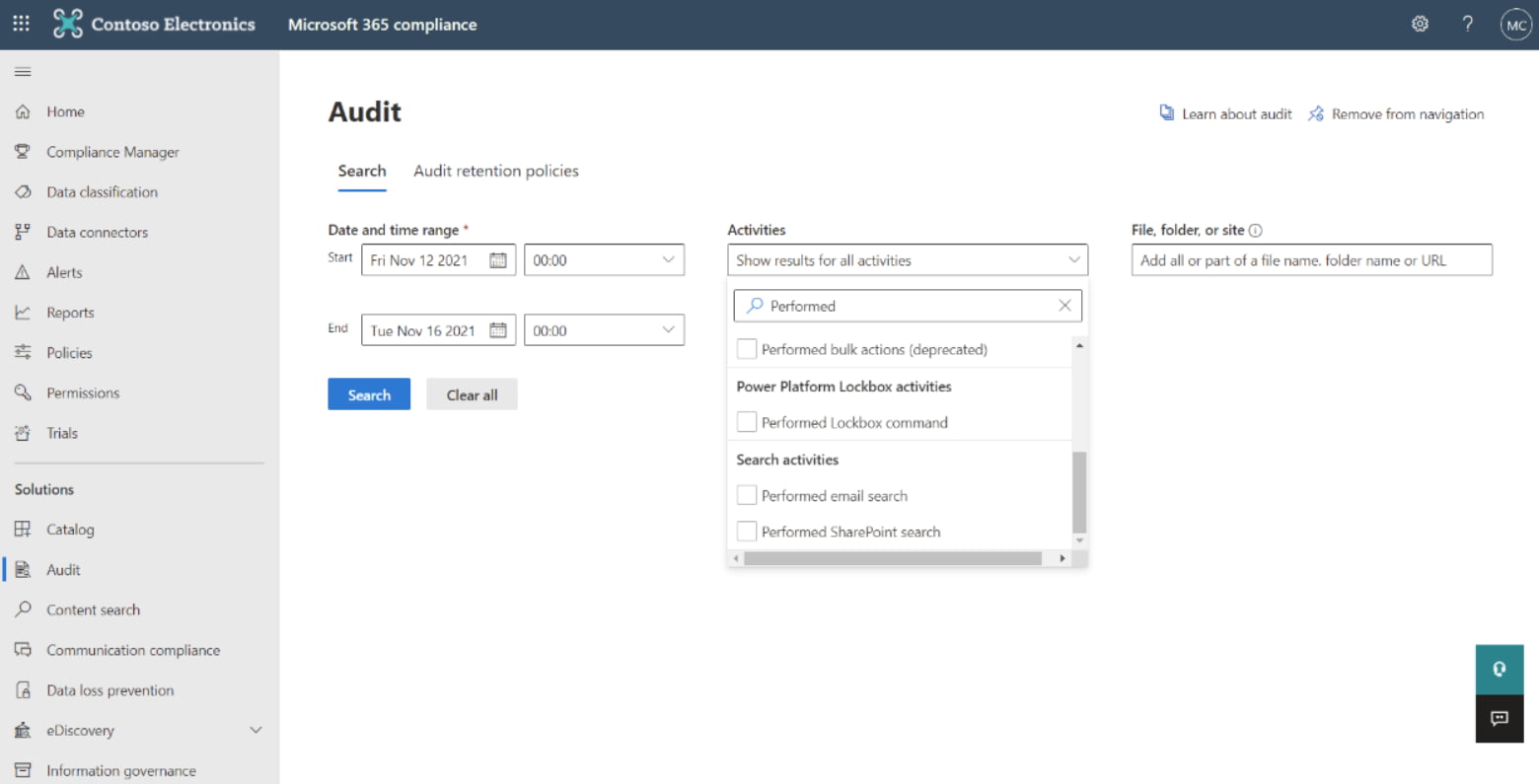Check Performed Lockbox command checkbox
This screenshot has height=784, width=1539.
pos(747,422)
